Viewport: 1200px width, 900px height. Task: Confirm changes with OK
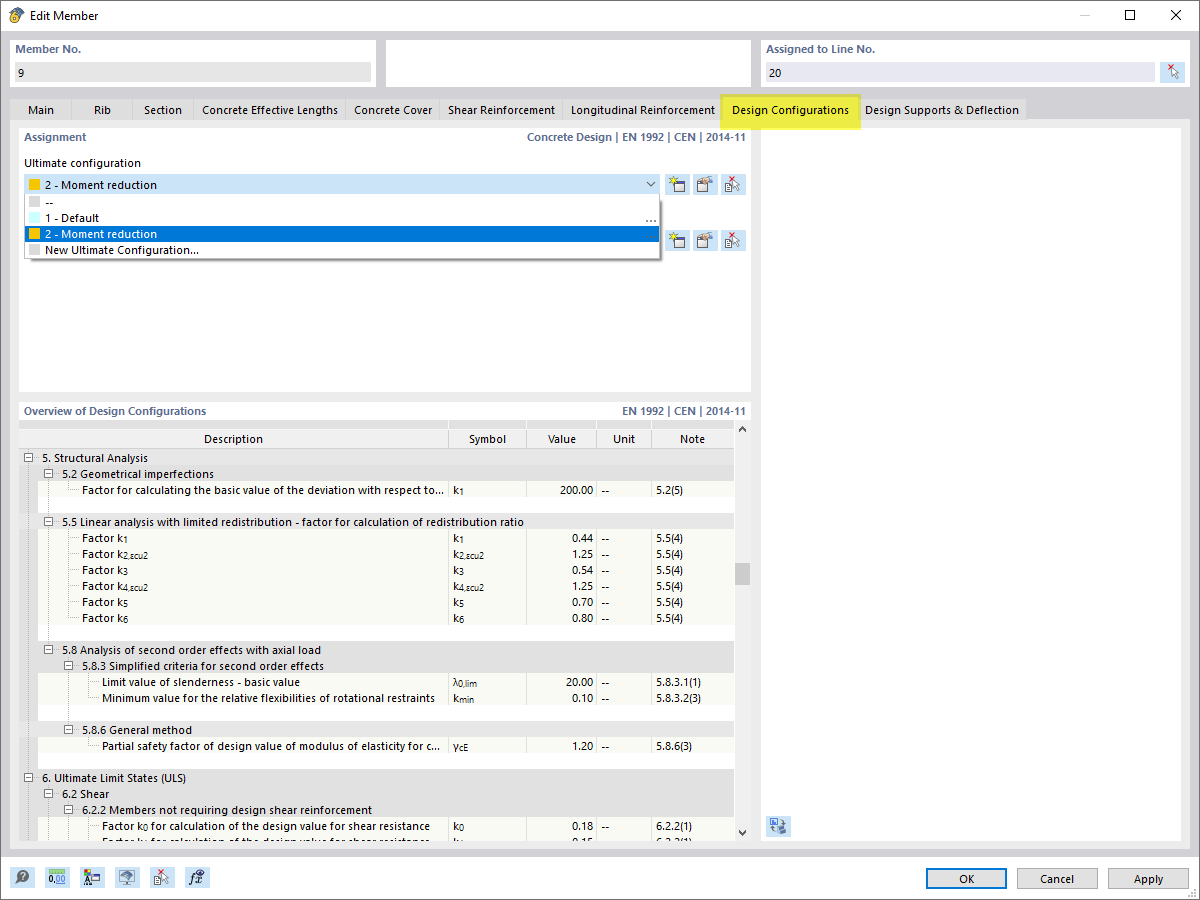point(966,878)
